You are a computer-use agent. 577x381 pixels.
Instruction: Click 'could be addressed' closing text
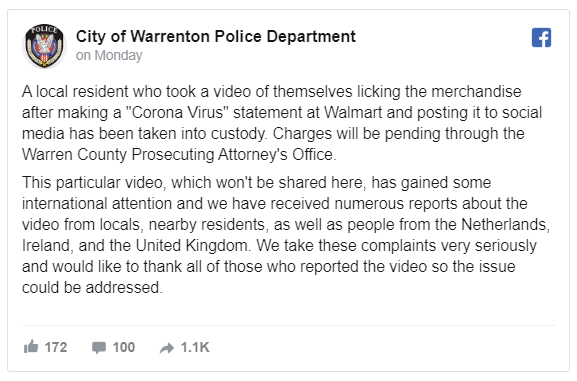pyautogui.click(x=92, y=287)
